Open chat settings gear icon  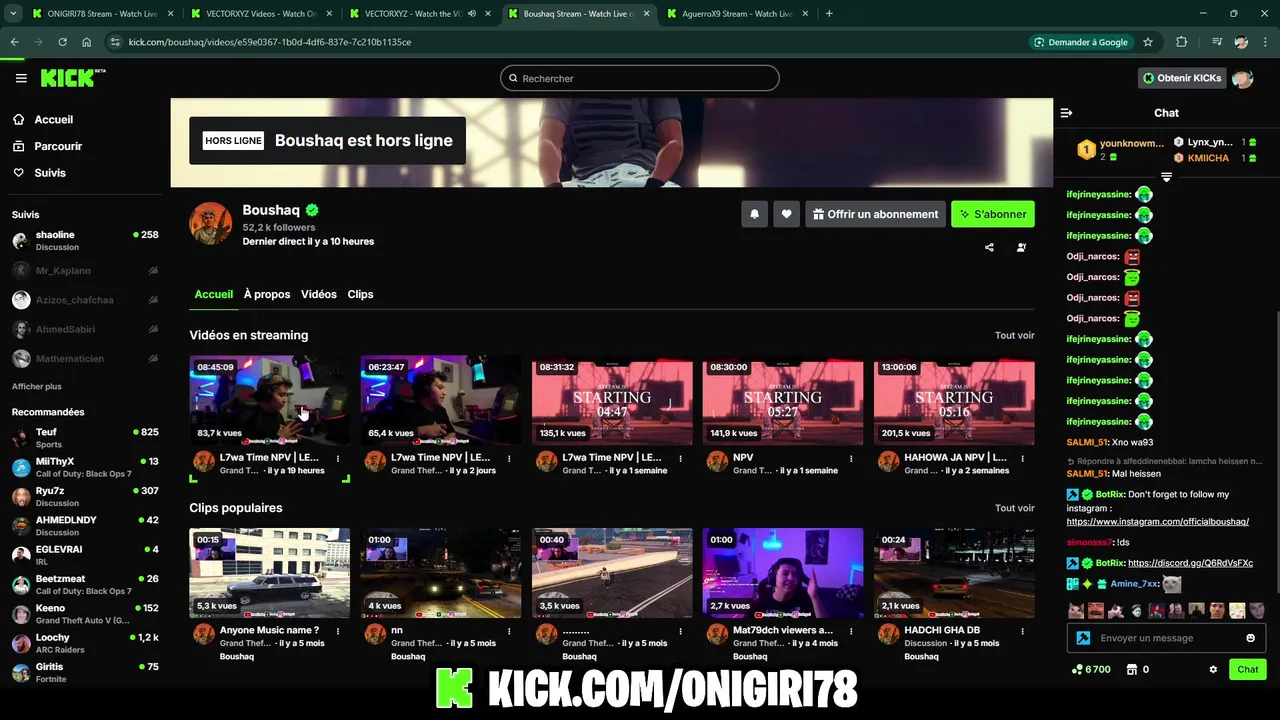(x=1213, y=670)
